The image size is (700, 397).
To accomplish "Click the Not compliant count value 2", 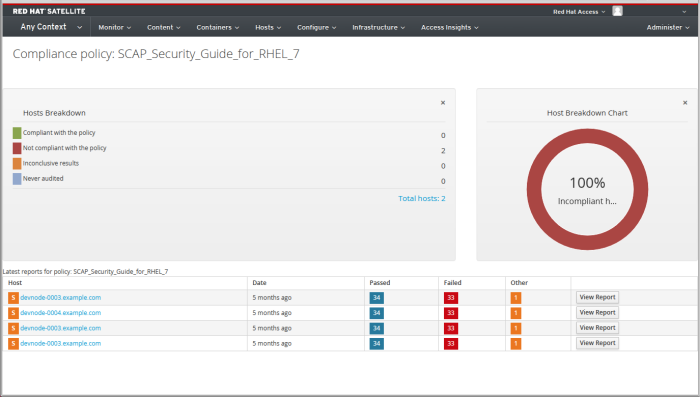I will tap(443, 151).
